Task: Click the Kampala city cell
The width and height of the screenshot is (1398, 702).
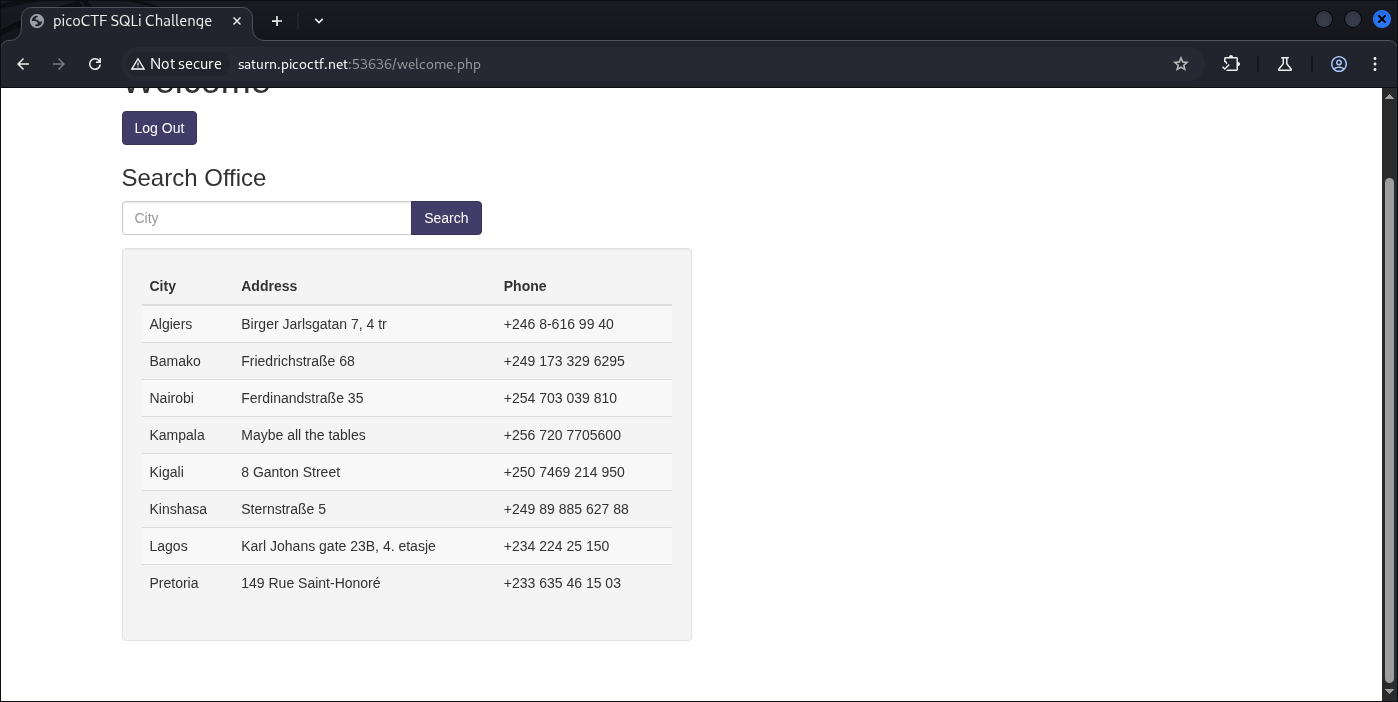Action: (177, 435)
